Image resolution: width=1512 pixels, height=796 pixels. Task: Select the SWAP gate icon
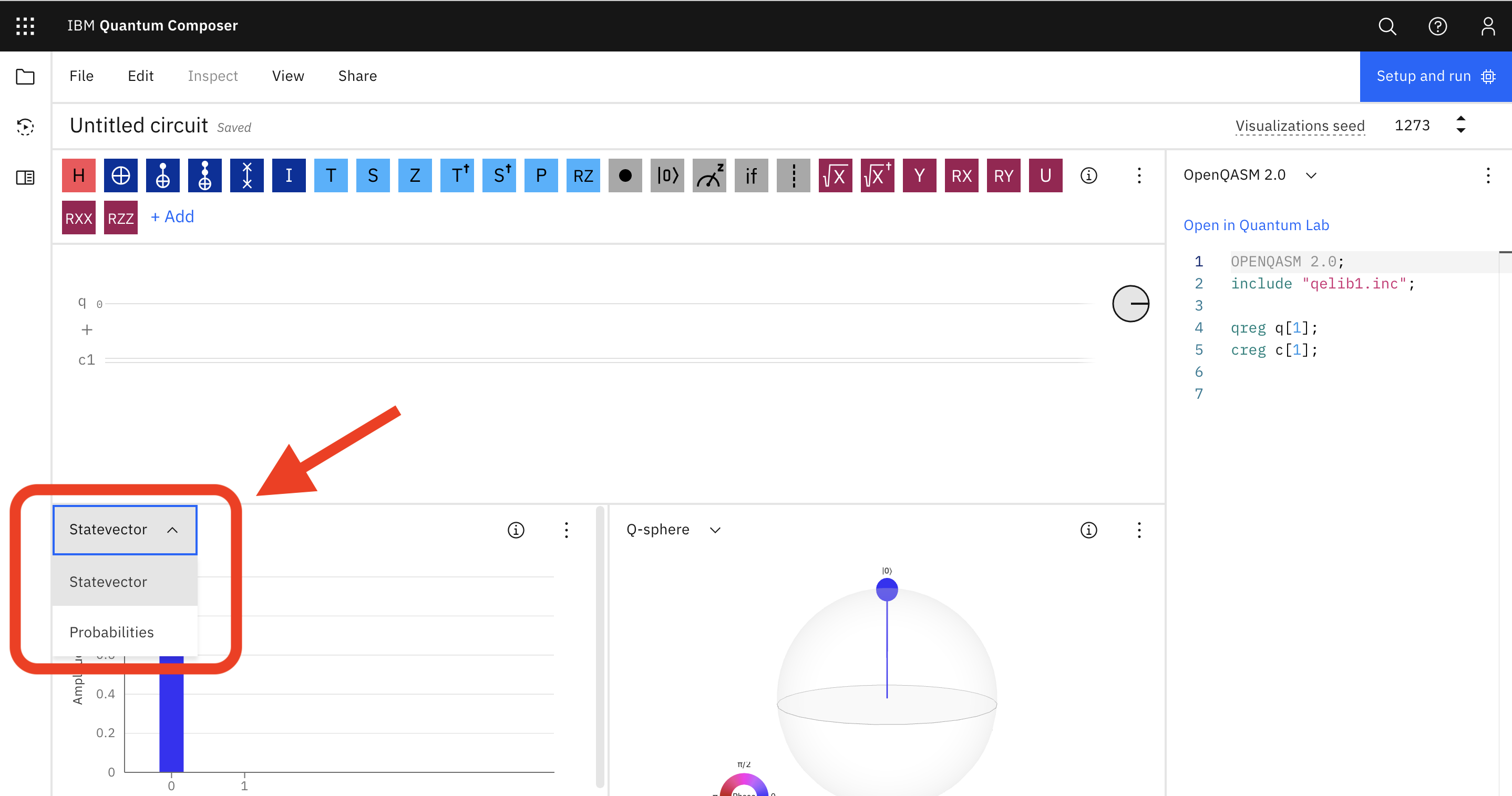pos(247,175)
